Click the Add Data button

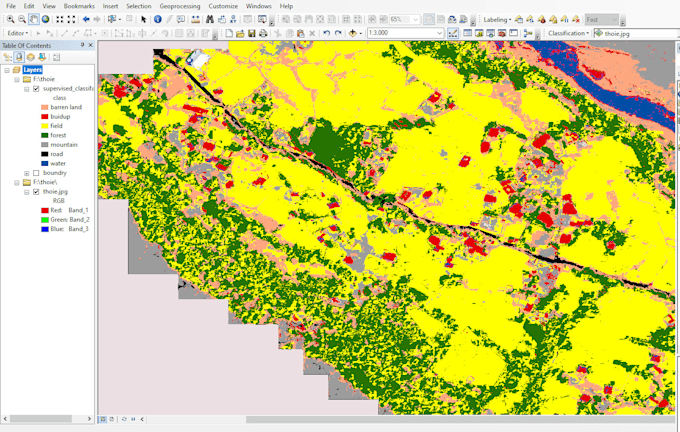pyautogui.click(x=352, y=33)
